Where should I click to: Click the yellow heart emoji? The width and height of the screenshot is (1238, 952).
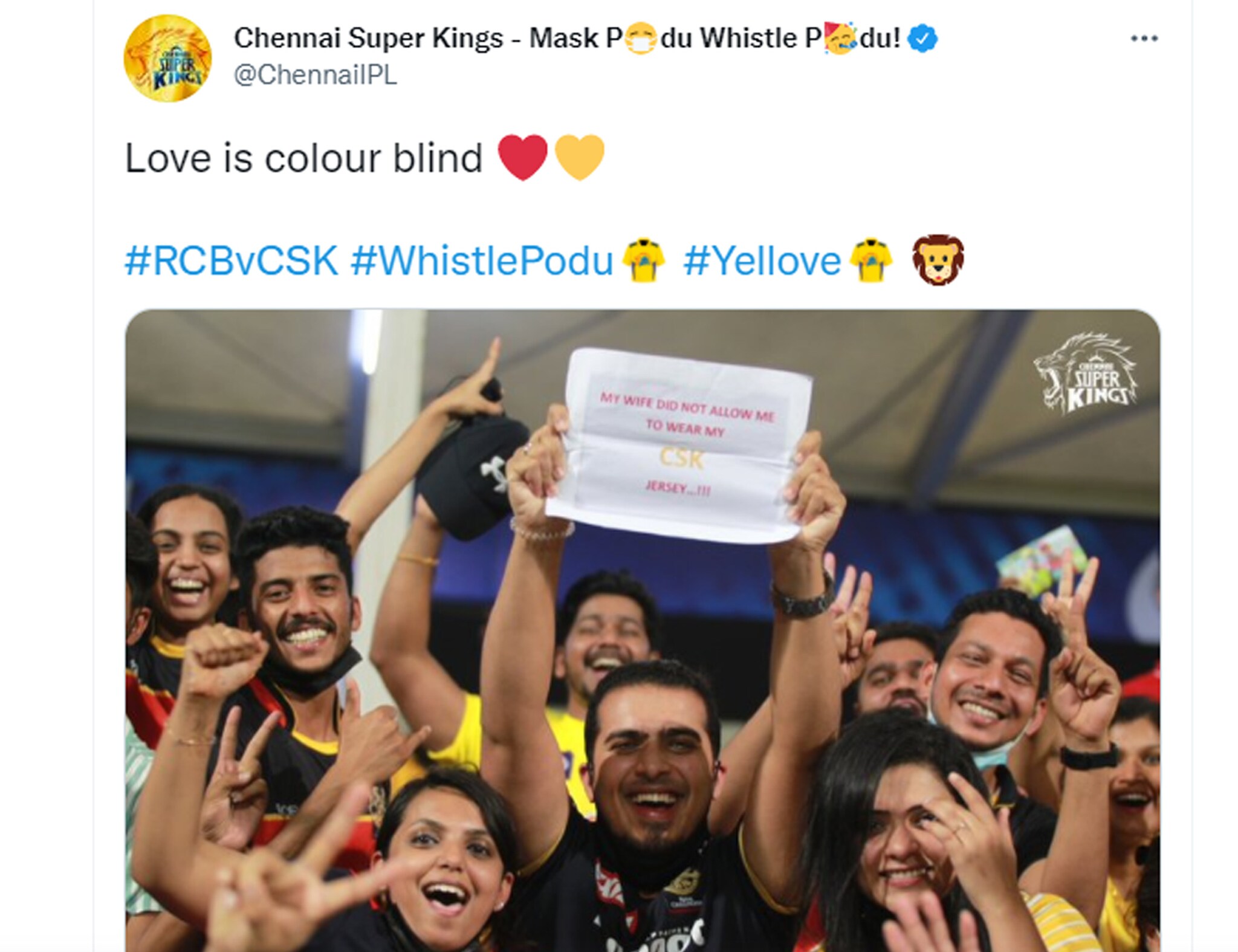coord(579,157)
